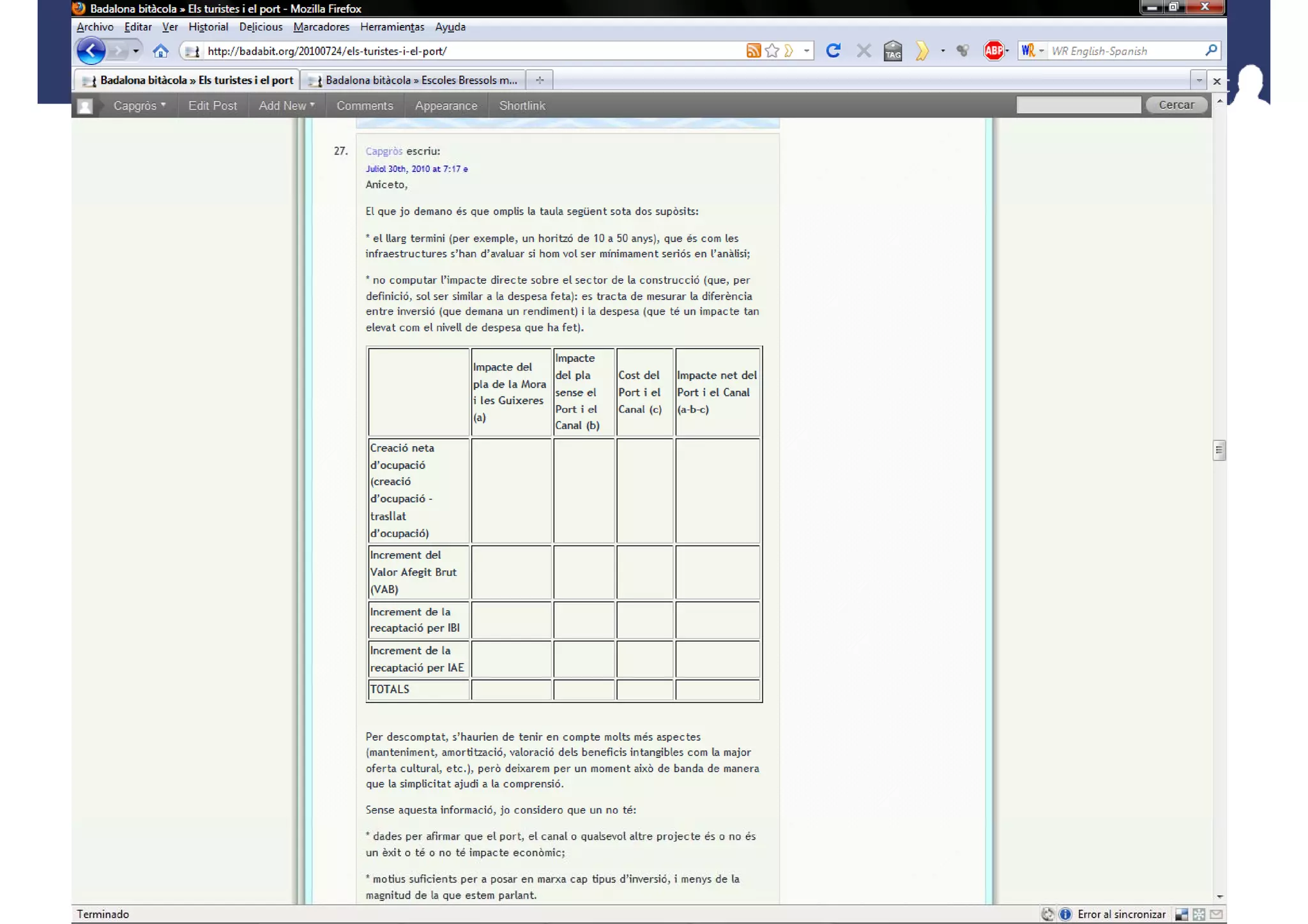Click the monitor icon in status bar
Image resolution: width=1308 pixels, height=924 pixels.
(x=1181, y=915)
